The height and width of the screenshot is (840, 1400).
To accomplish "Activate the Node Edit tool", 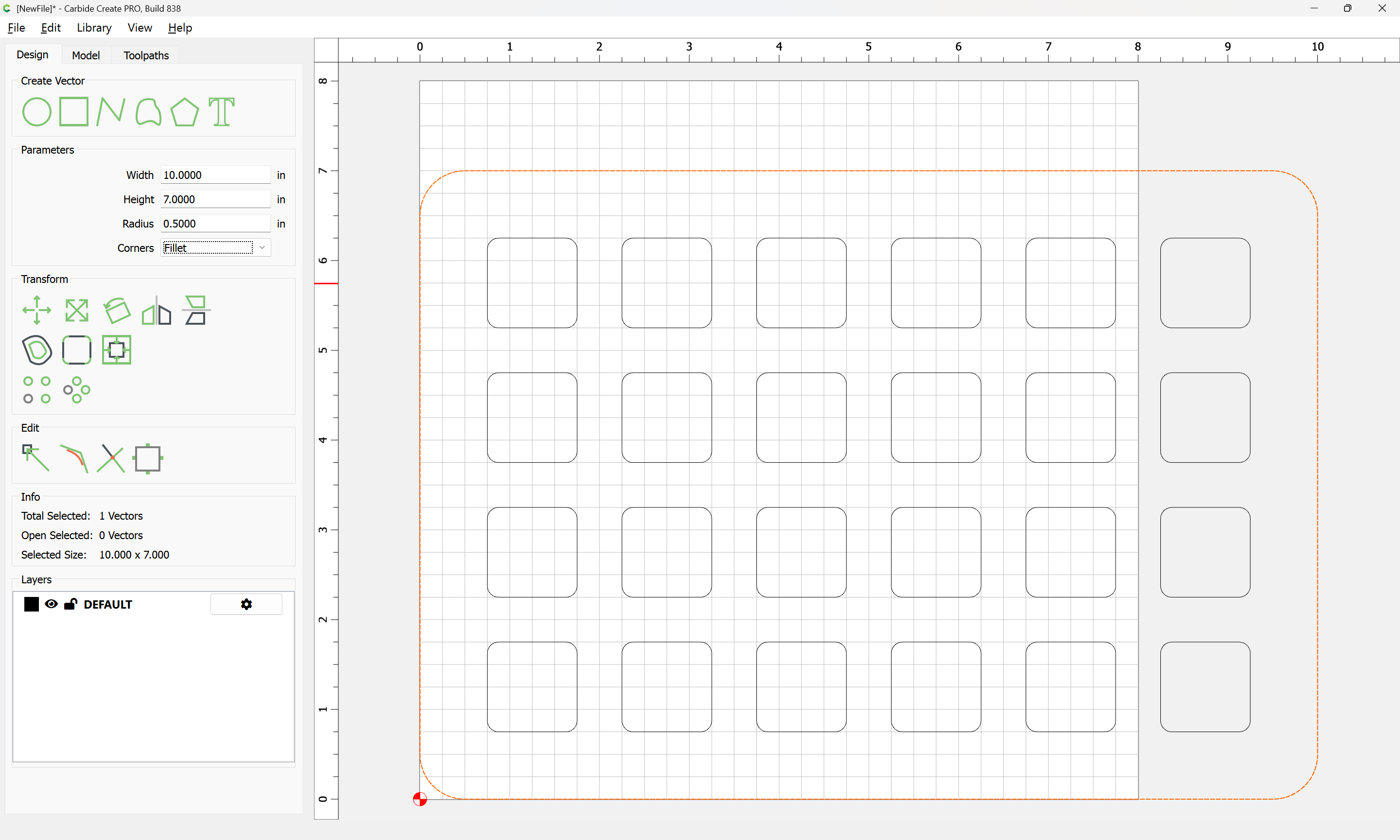I will (35, 458).
